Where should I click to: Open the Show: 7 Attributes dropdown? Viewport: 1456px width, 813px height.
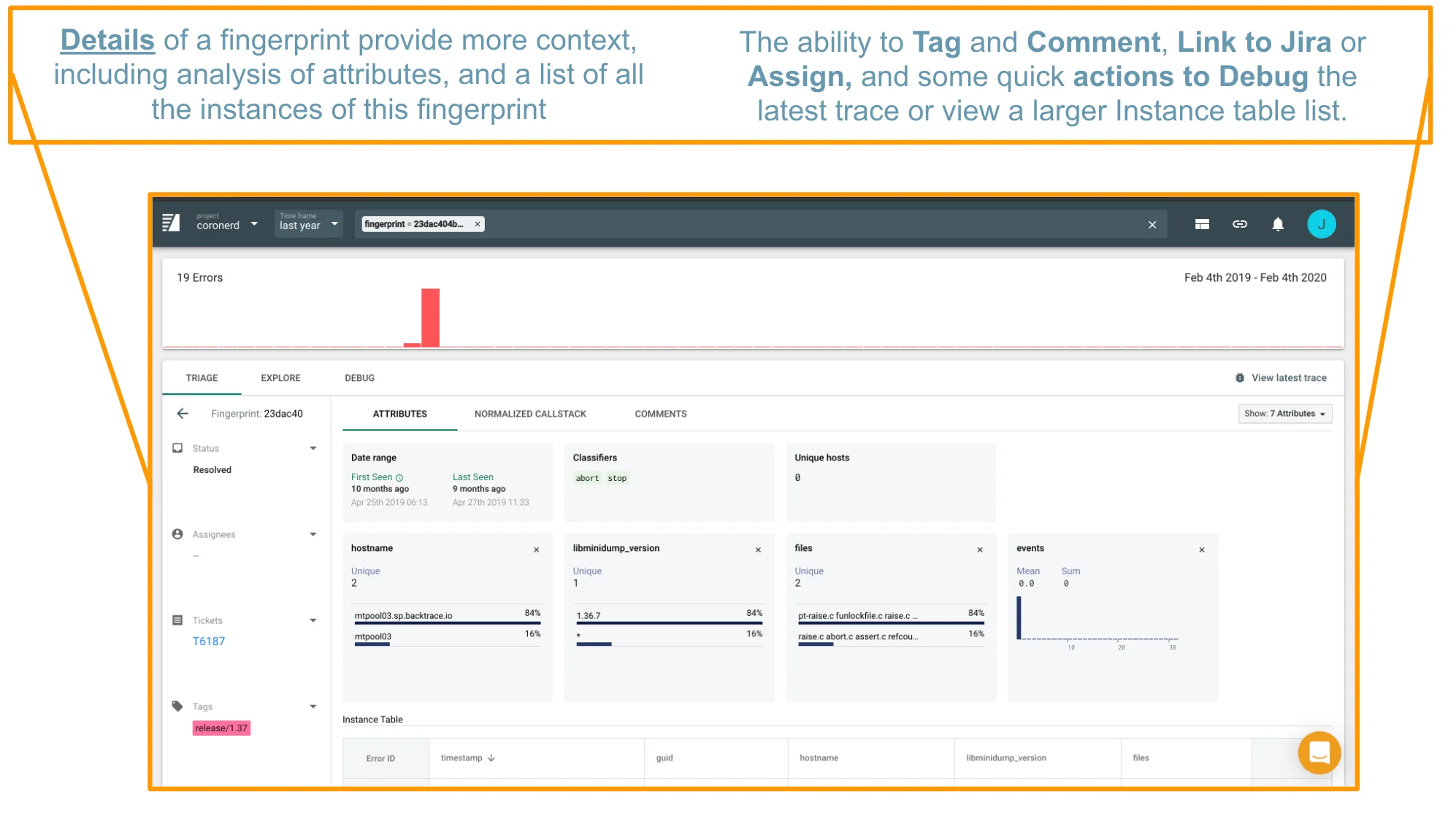pos(1284,413)
